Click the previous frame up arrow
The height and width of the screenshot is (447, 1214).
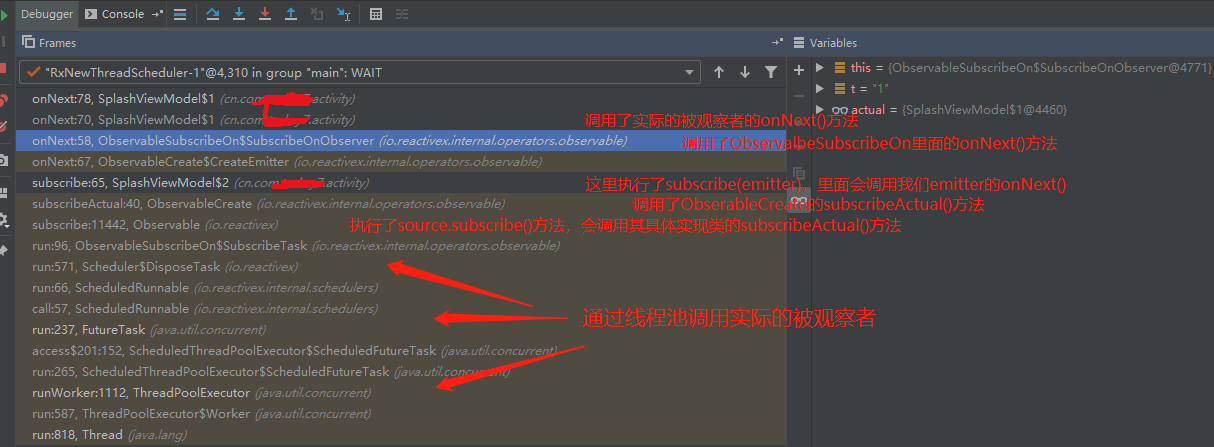pos(719,72)
